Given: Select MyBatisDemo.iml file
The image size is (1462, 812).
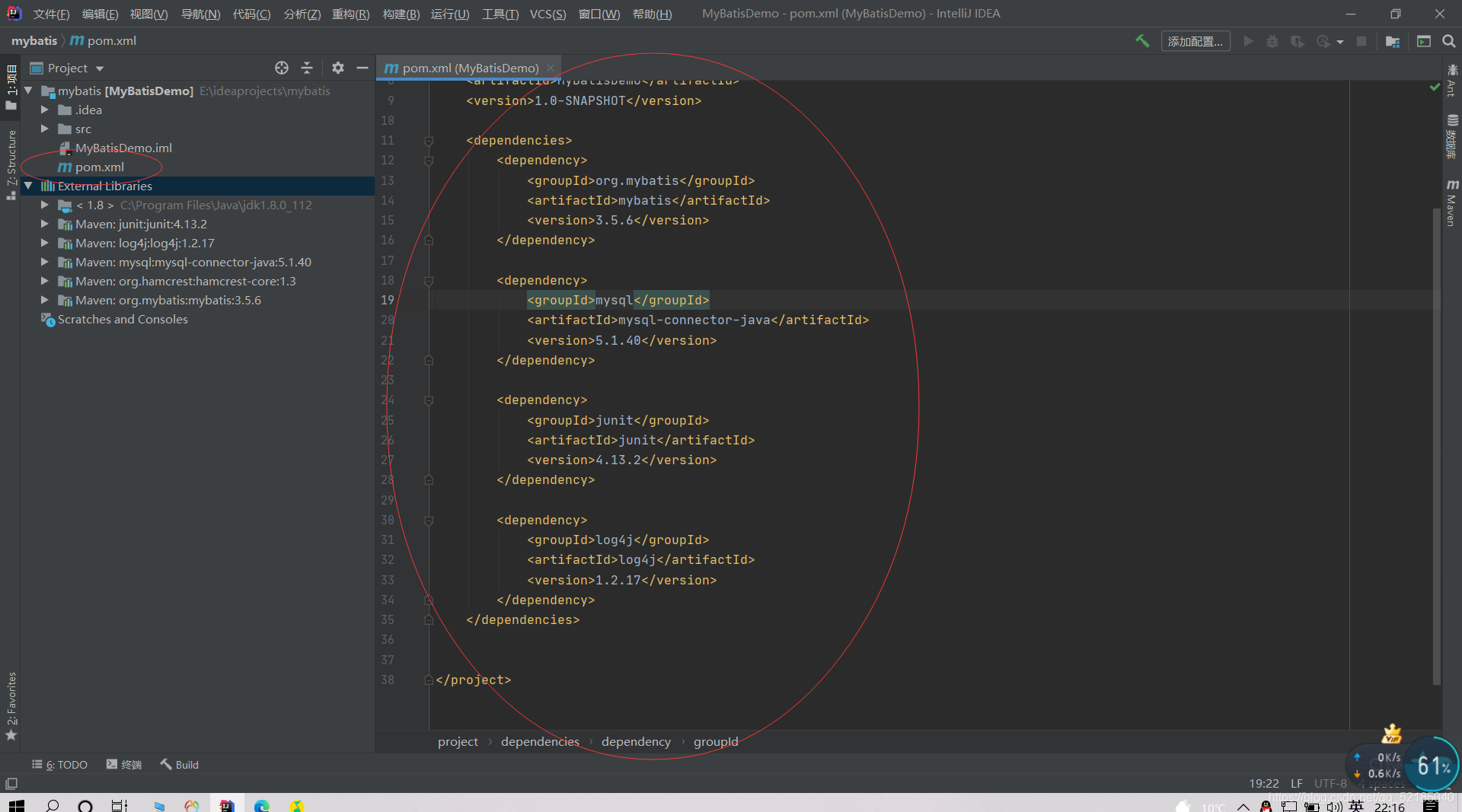Looking at the screenshot, I should [123, 148].
